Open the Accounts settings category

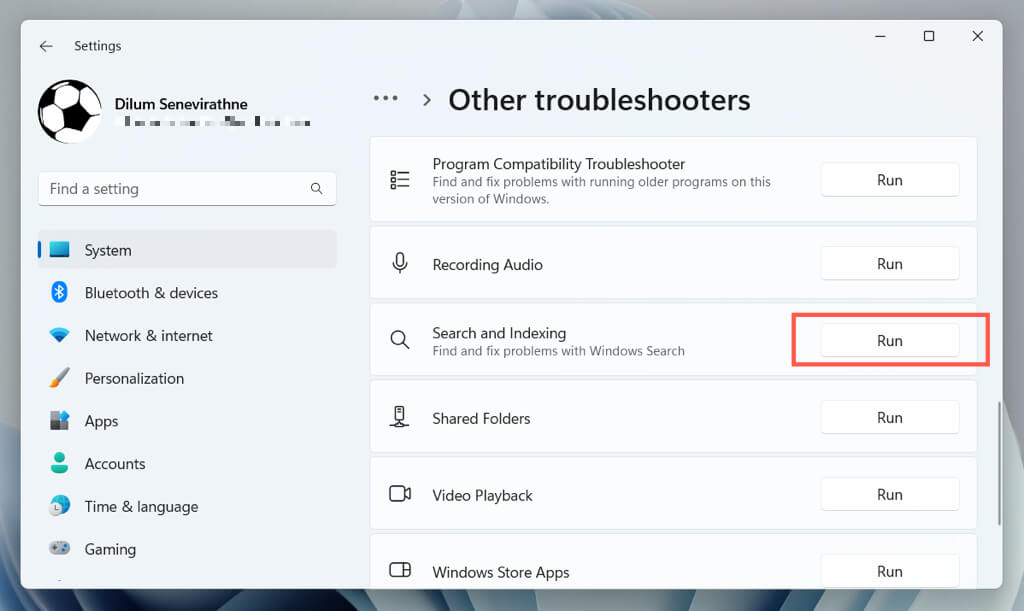(187, 463)
